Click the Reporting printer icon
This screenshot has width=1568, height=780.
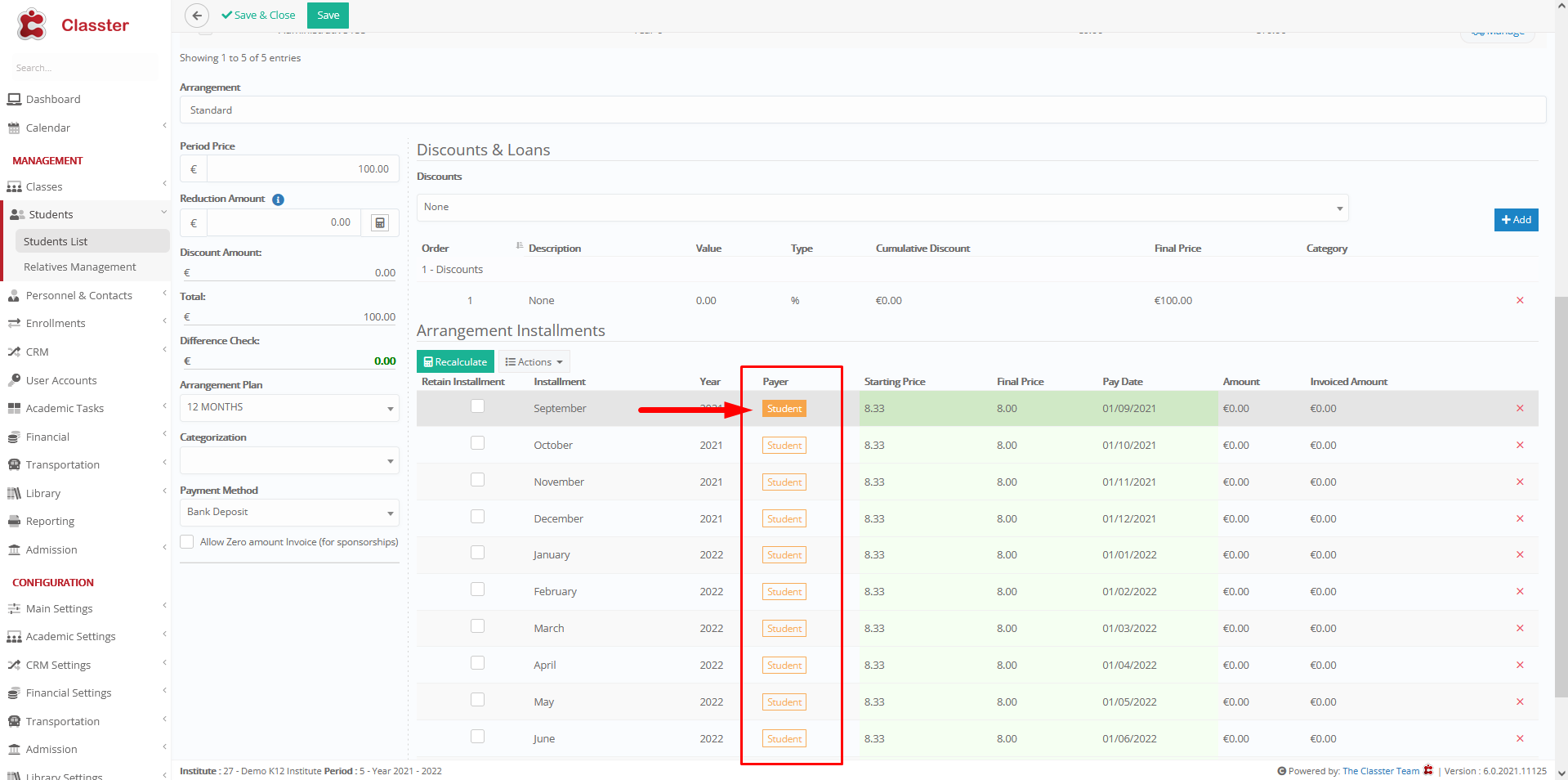14,521
